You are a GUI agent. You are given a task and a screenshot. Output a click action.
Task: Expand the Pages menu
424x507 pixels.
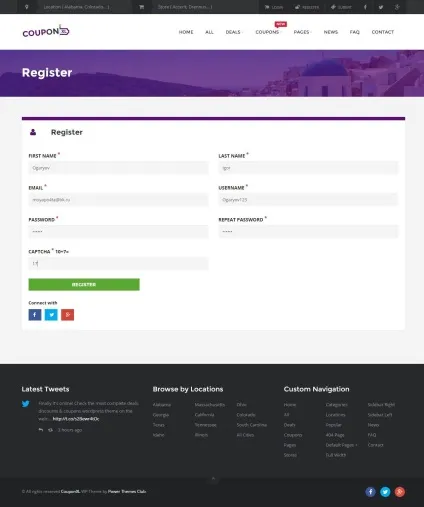coord(302,32)
